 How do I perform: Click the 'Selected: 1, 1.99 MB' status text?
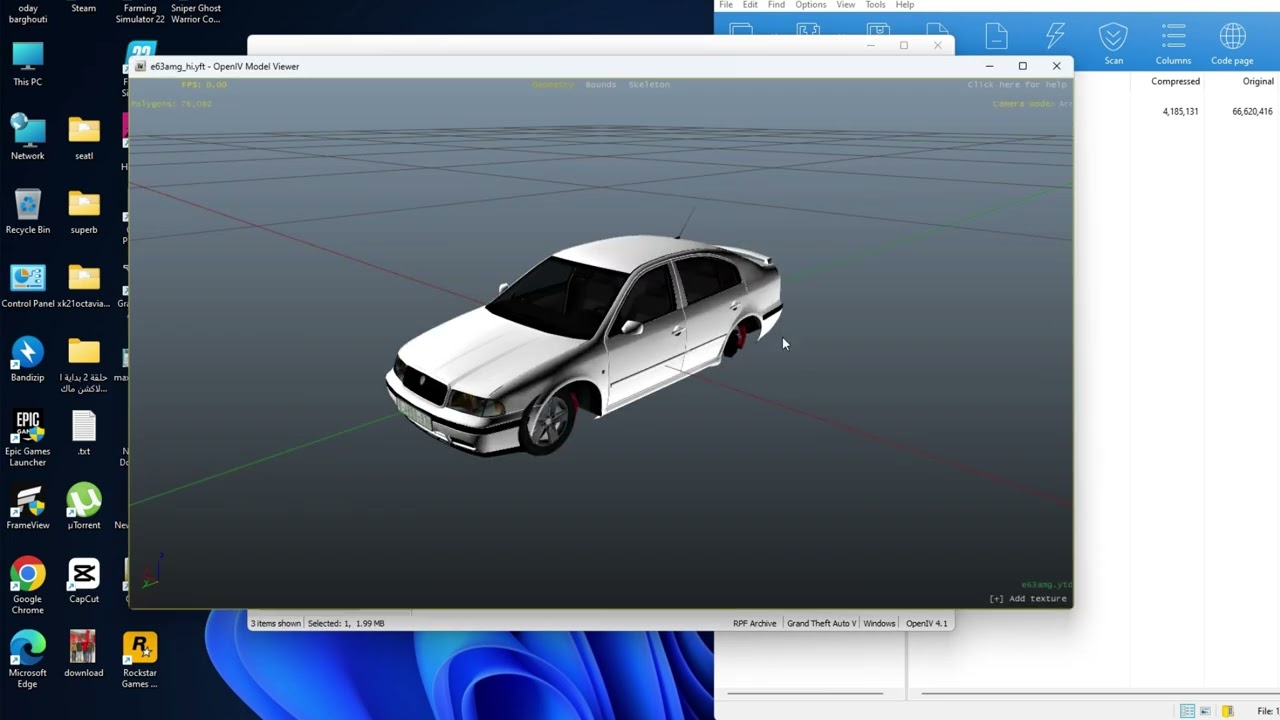point(346,624)
